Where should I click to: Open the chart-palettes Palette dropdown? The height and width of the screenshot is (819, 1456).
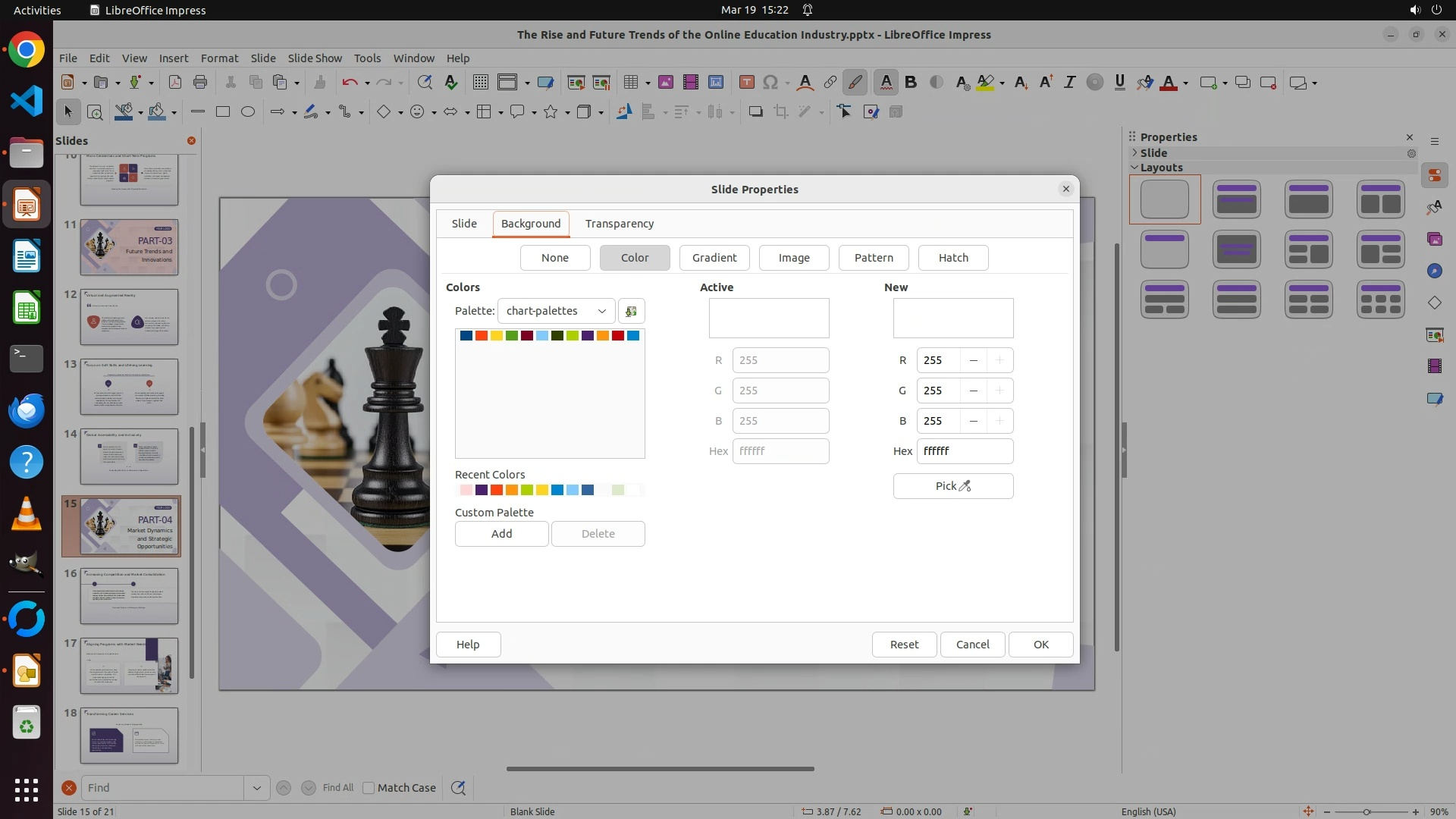pos(556,311)
